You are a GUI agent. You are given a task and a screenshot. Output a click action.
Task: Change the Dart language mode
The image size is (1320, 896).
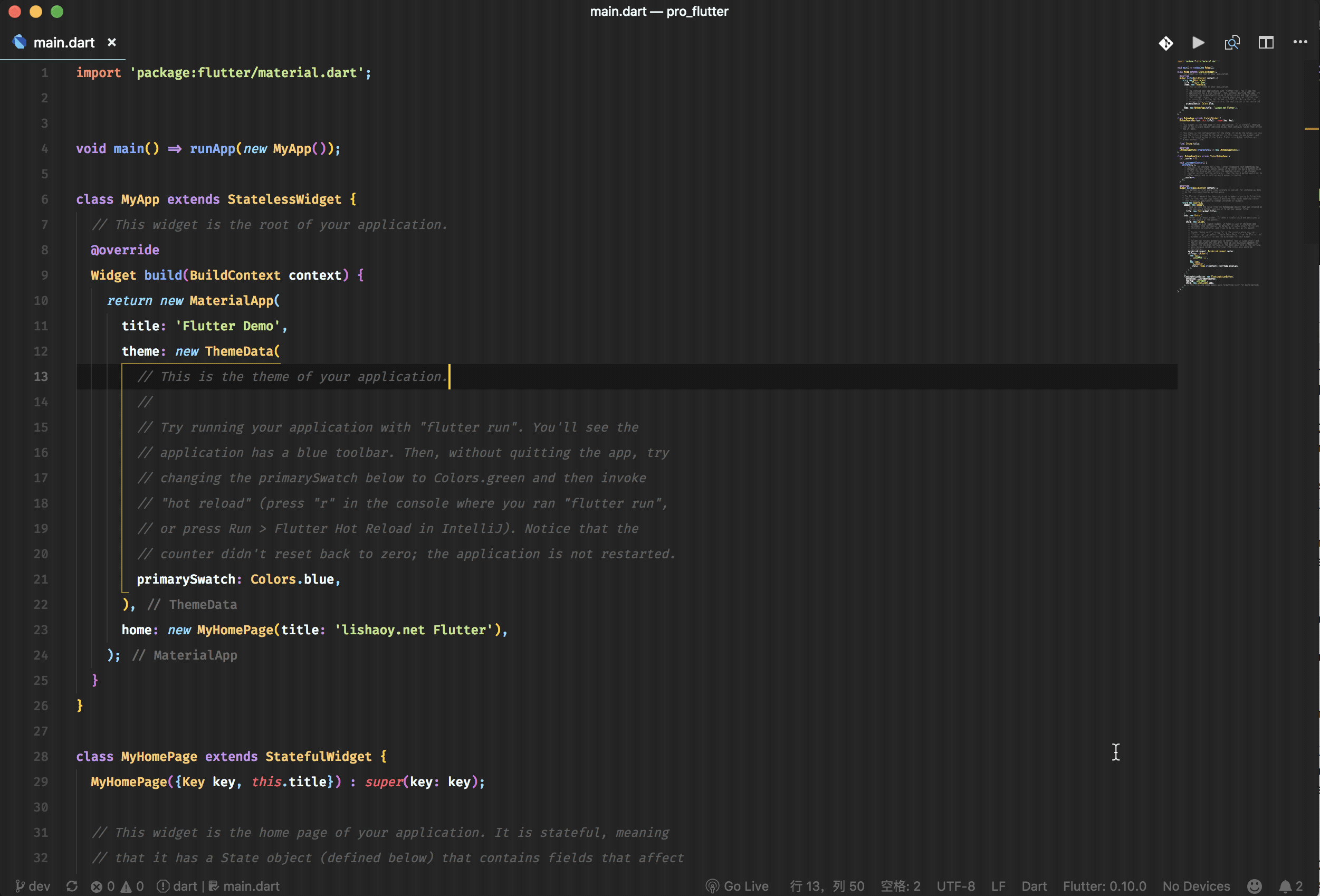(1034, 886)
